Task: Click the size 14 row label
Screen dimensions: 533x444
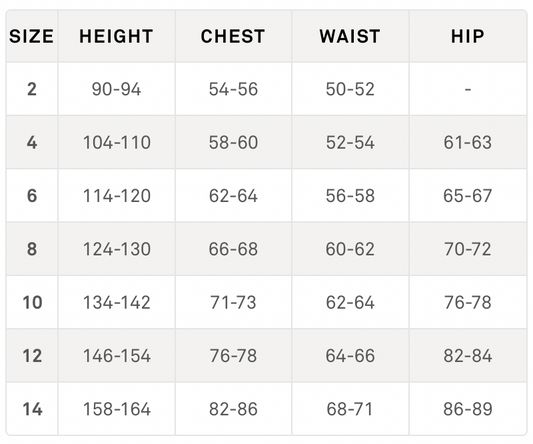Action: (x=32, y=409)
